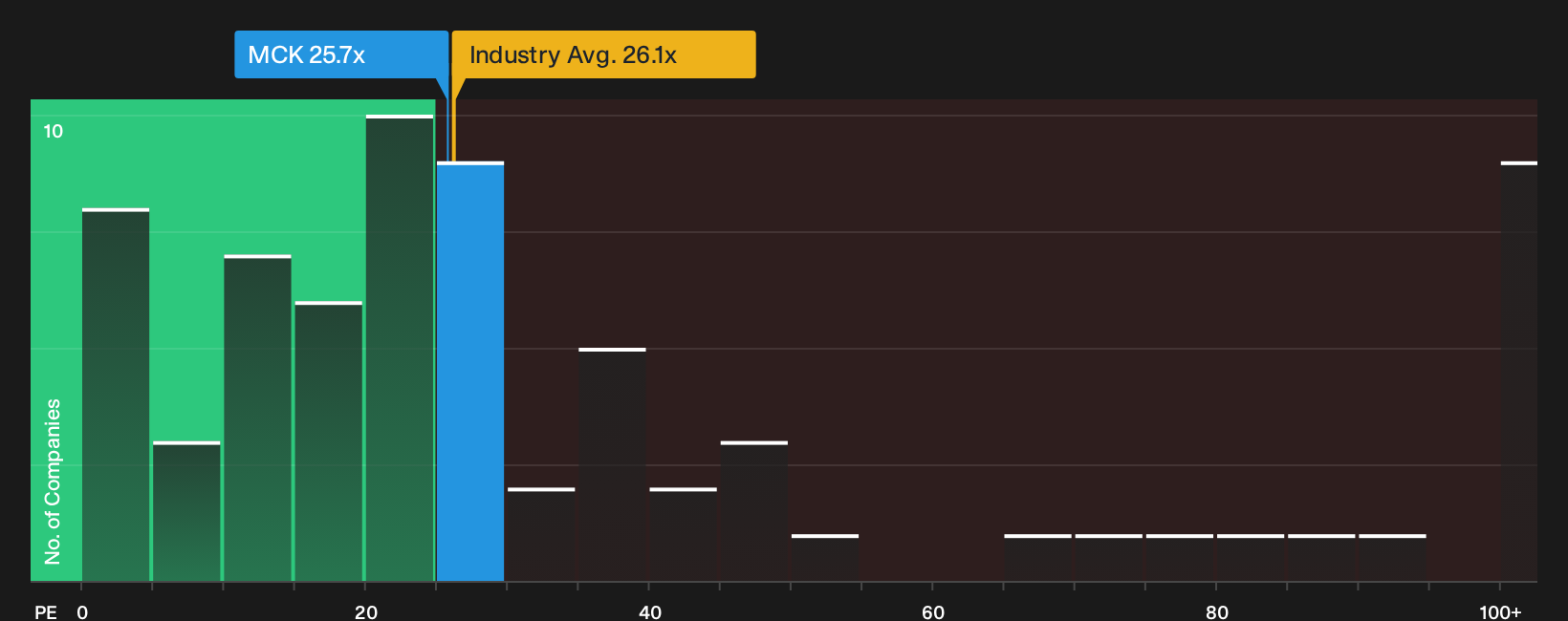Image resolution: width=1568 pixels, height=621 pixels.
Task: Select the bar at PE 15-20
Action: [x=329, y=441]
